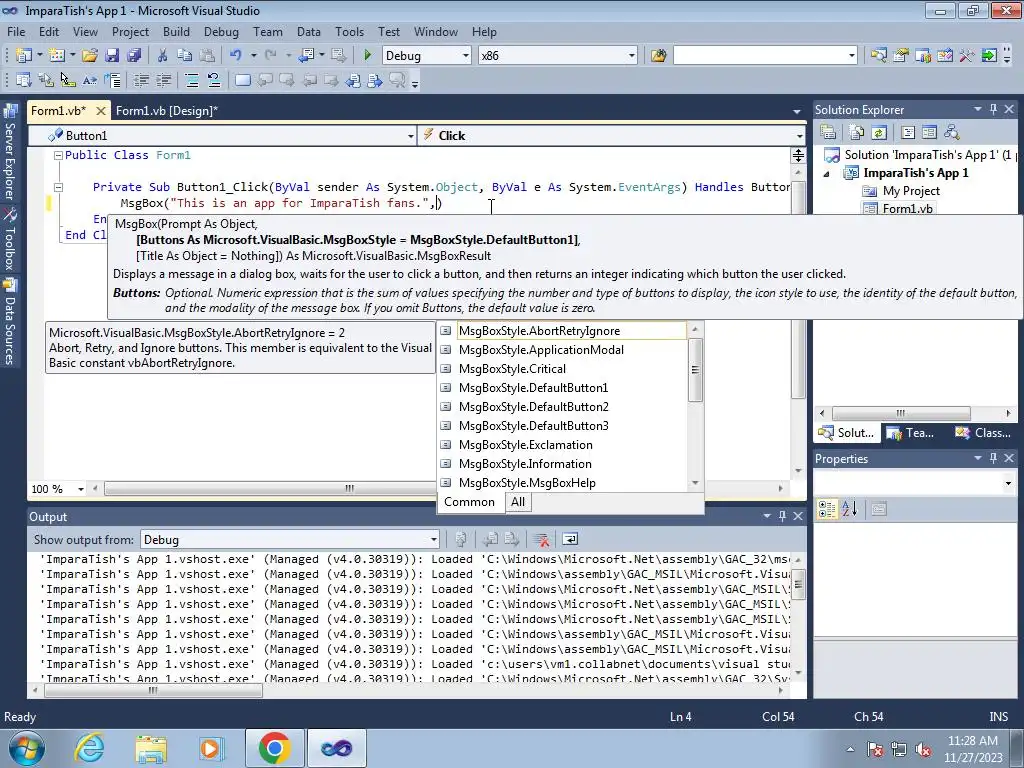Toggle auto-hide pin on Solution Explorer
The image size is (1024, 768).
coord(993,109)
